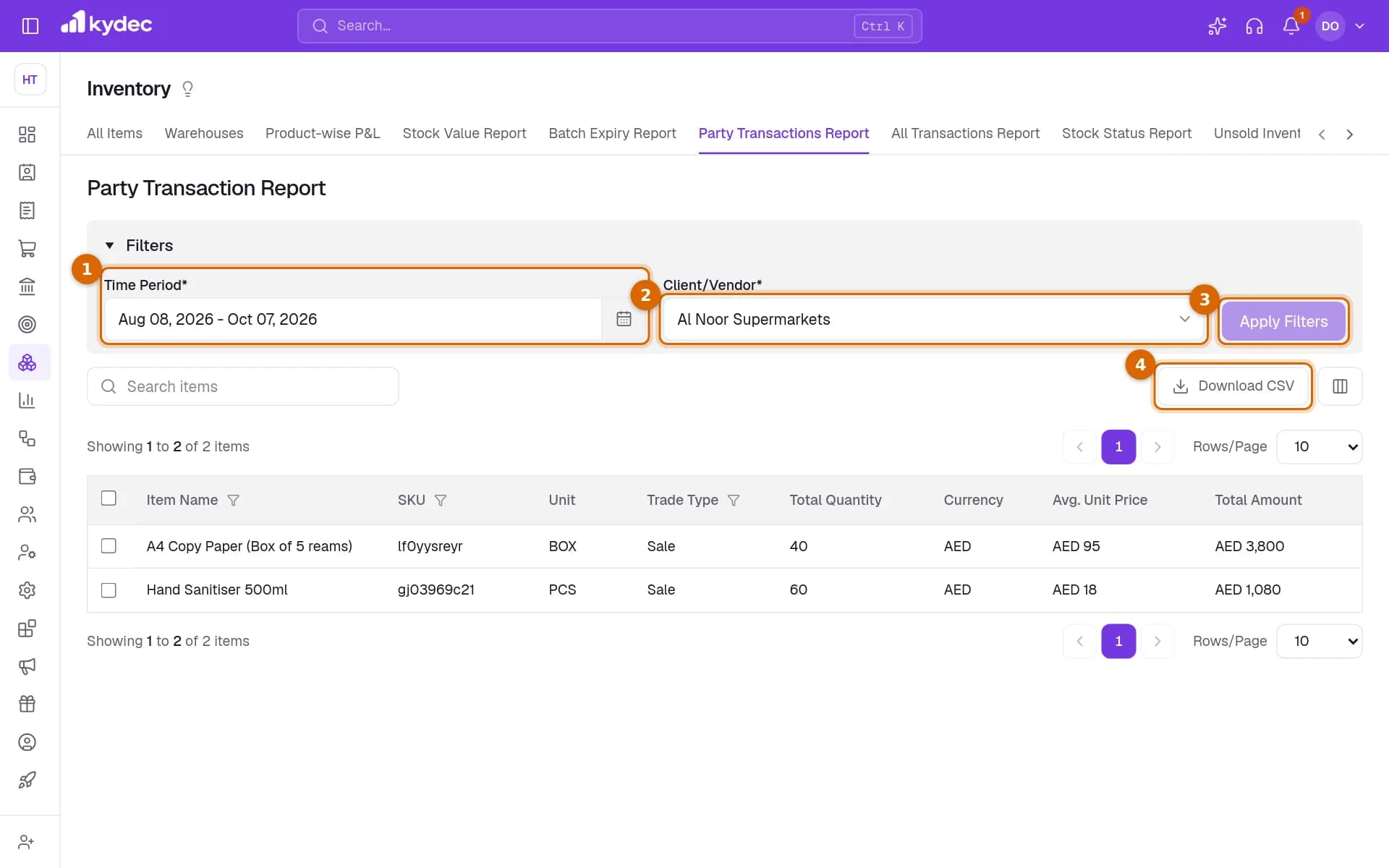Open the gift sidebar icon
Screen dimensions: 1389x868
point(27,704)
